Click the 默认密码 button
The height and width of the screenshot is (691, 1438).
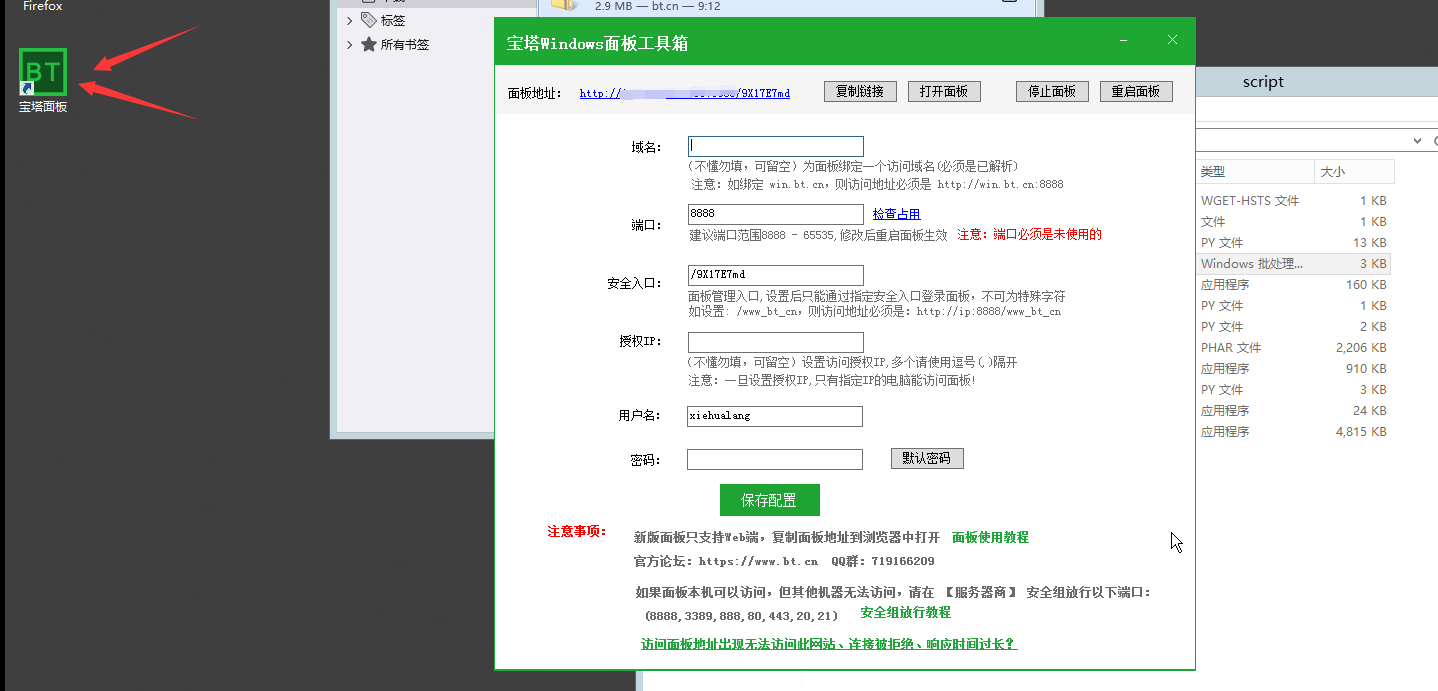[927, 458]
